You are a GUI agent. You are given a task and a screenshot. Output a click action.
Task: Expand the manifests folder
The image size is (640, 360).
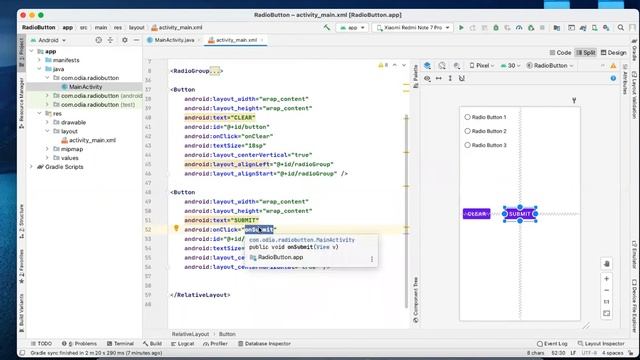[40, 60]
